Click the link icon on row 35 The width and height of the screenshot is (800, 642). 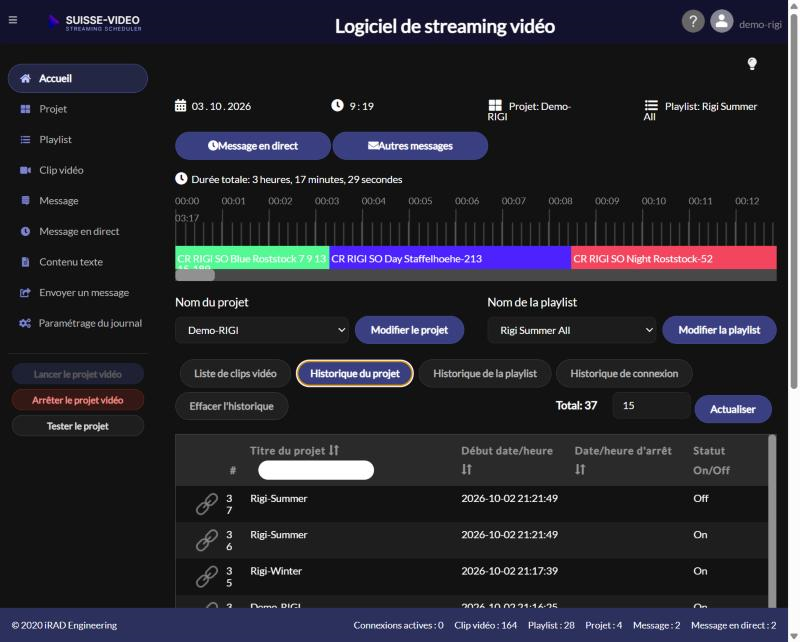tap(207, 576)
